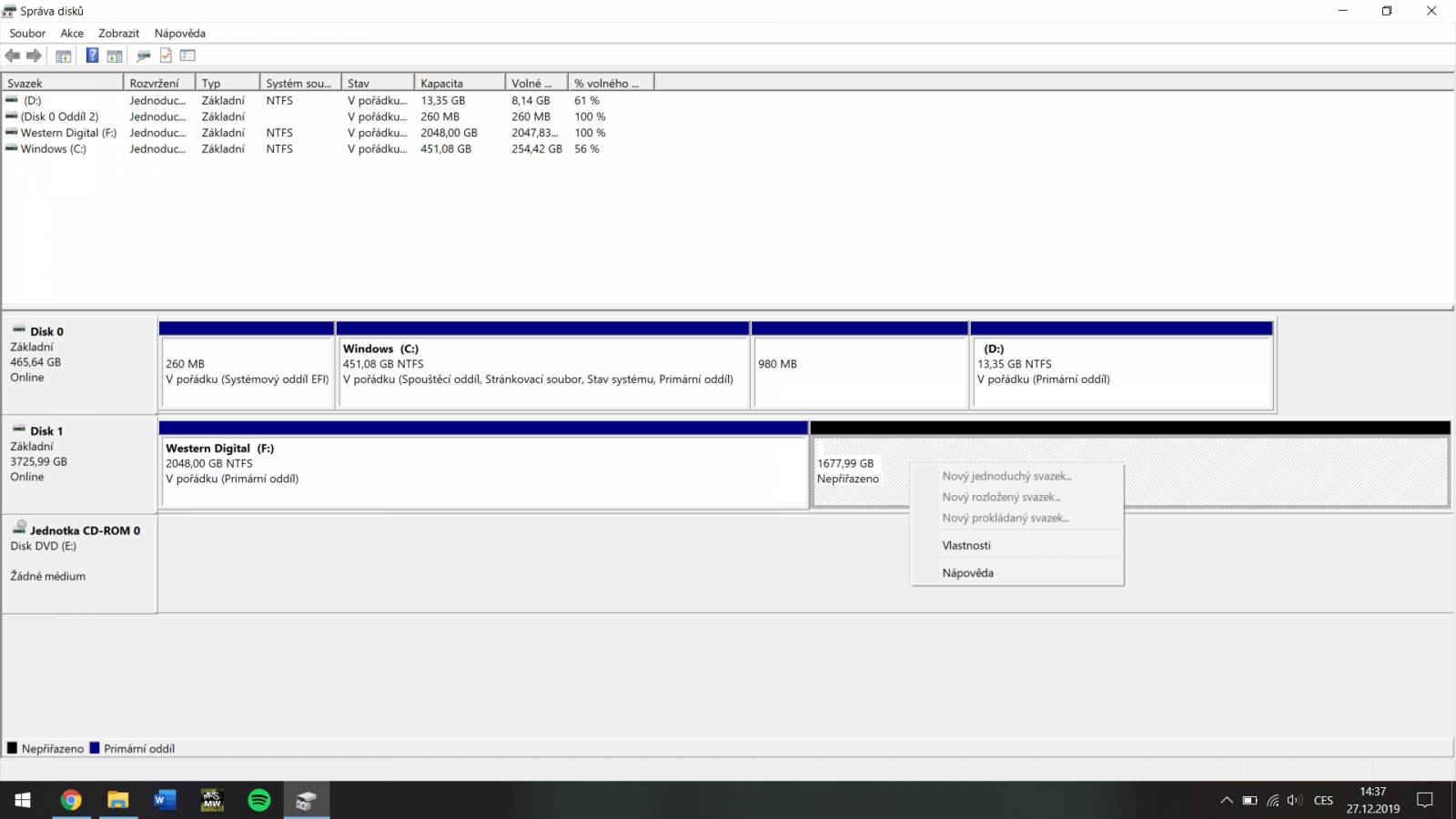1456x819 pixels.
Task: Sort by the Svazek column header
Action: (63, 83)
